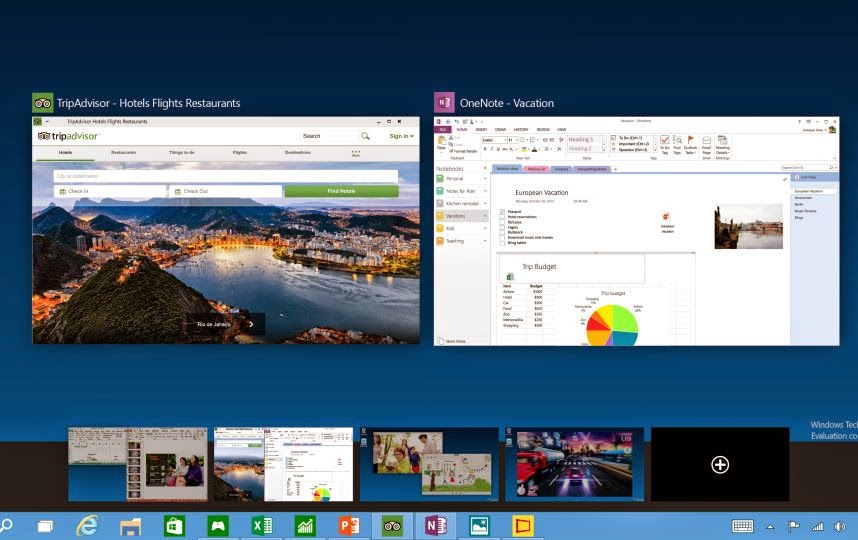The height and width of the screenshot is (540, 858).
Task: Check the Hotel reservations to-do box
Action: pyautogui.click(x=502, y=217)
